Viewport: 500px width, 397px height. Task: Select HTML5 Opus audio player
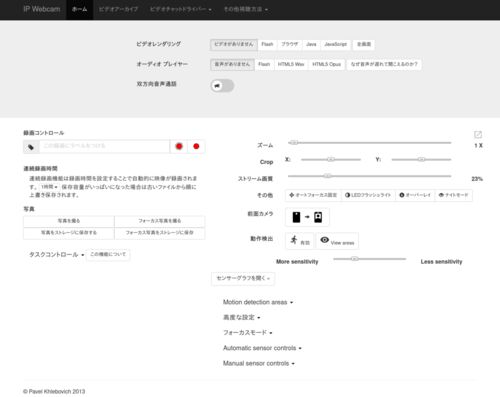326,64
